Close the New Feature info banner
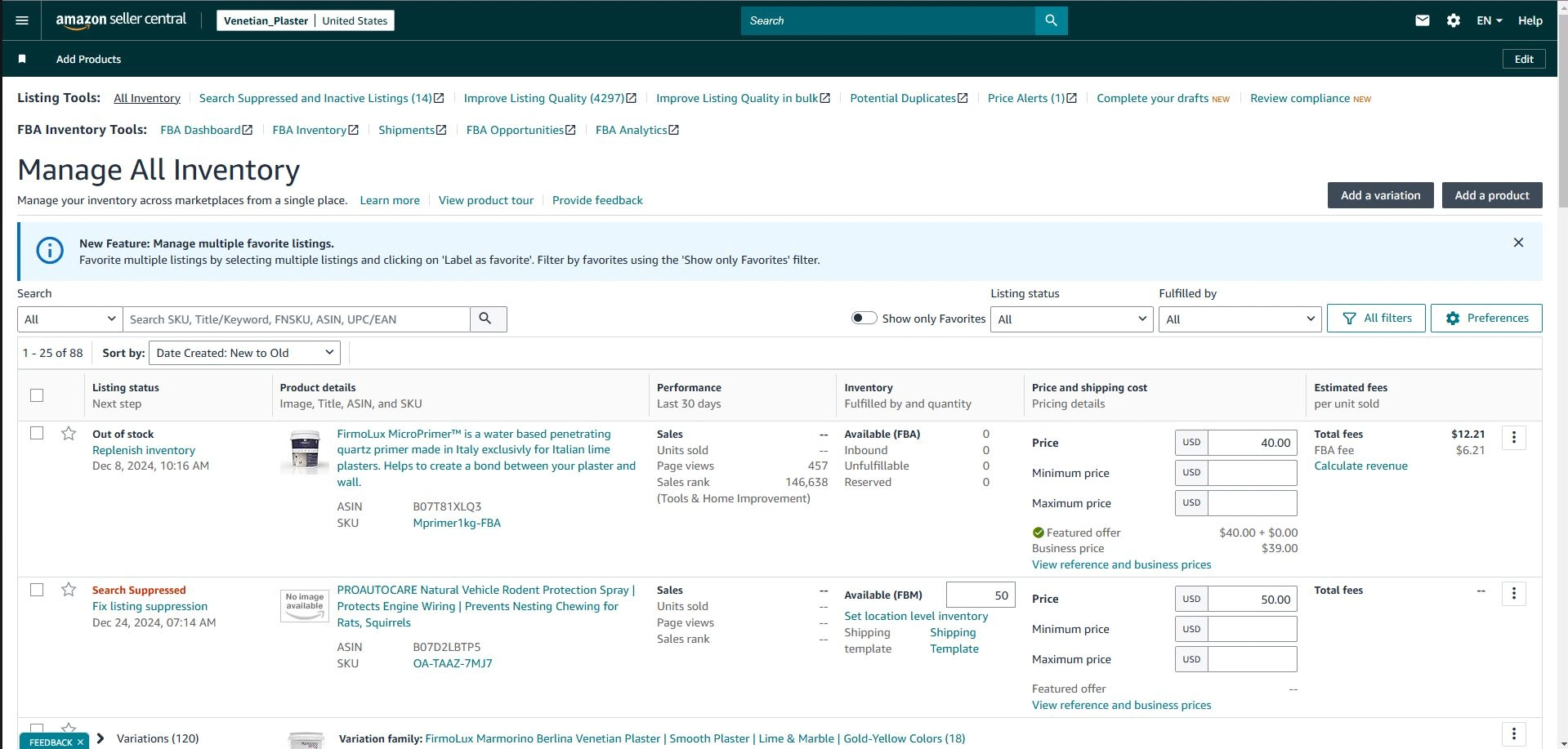Image resolution: width=1568 pixels, height=749 pixels. pos(1518,243)
